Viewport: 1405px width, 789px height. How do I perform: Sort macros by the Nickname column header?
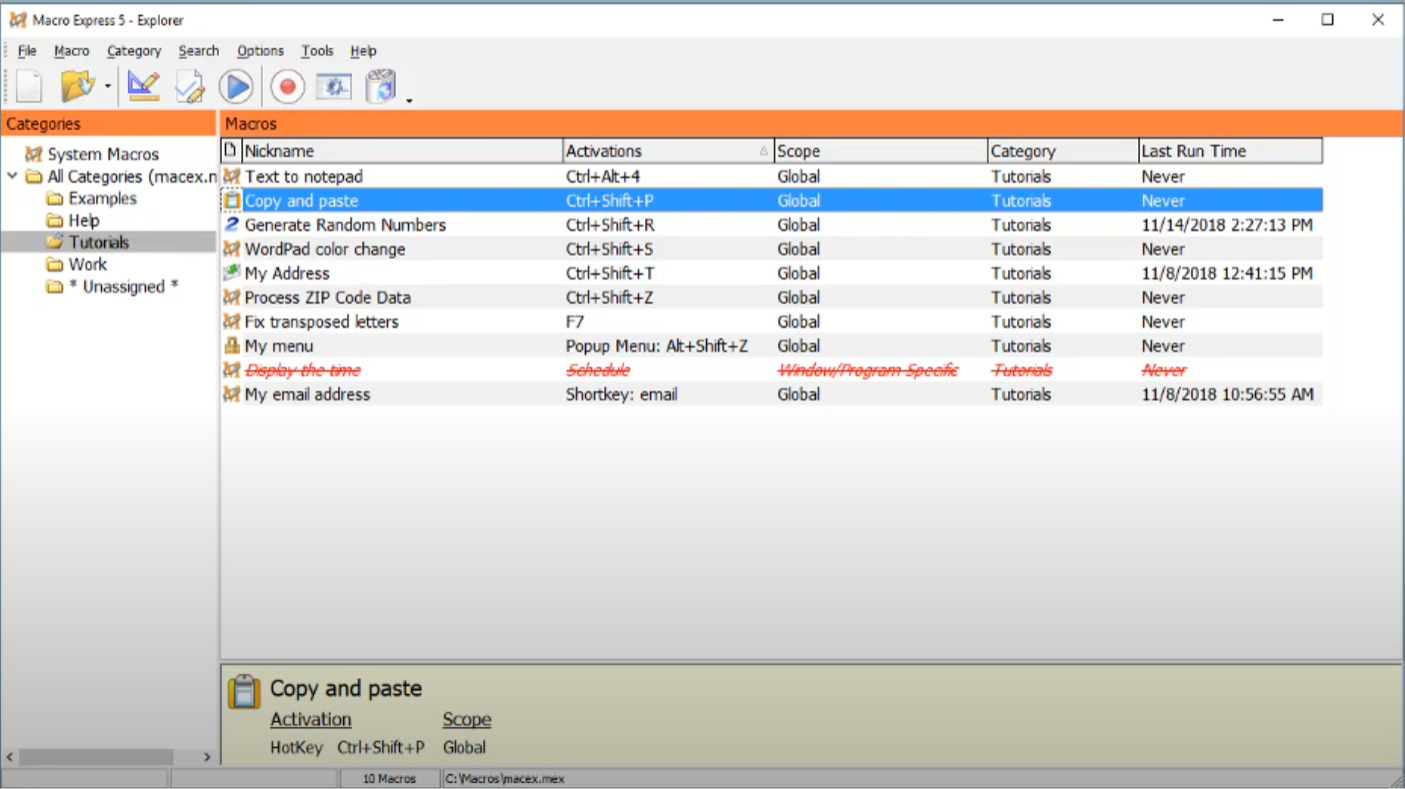(x=402, y=151)
